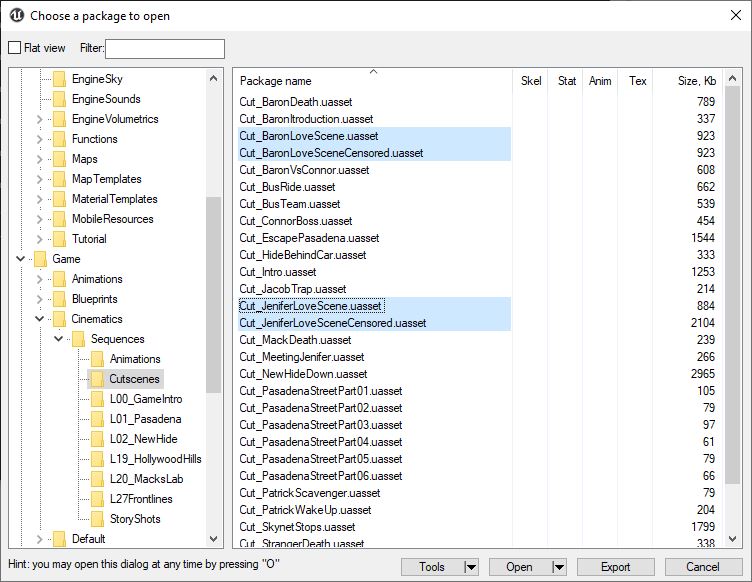Image resolution: width=752 pixels, height=582 pixels.
Task: Open the Tools button dropdown arrow
Action: tap(471, 567)
